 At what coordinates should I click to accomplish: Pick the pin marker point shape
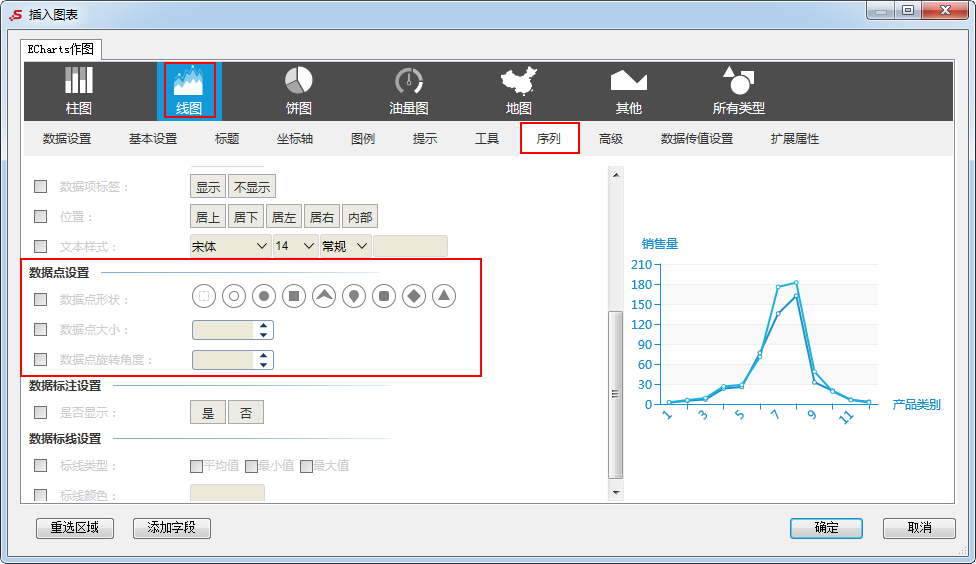click(x=354, y=296)
